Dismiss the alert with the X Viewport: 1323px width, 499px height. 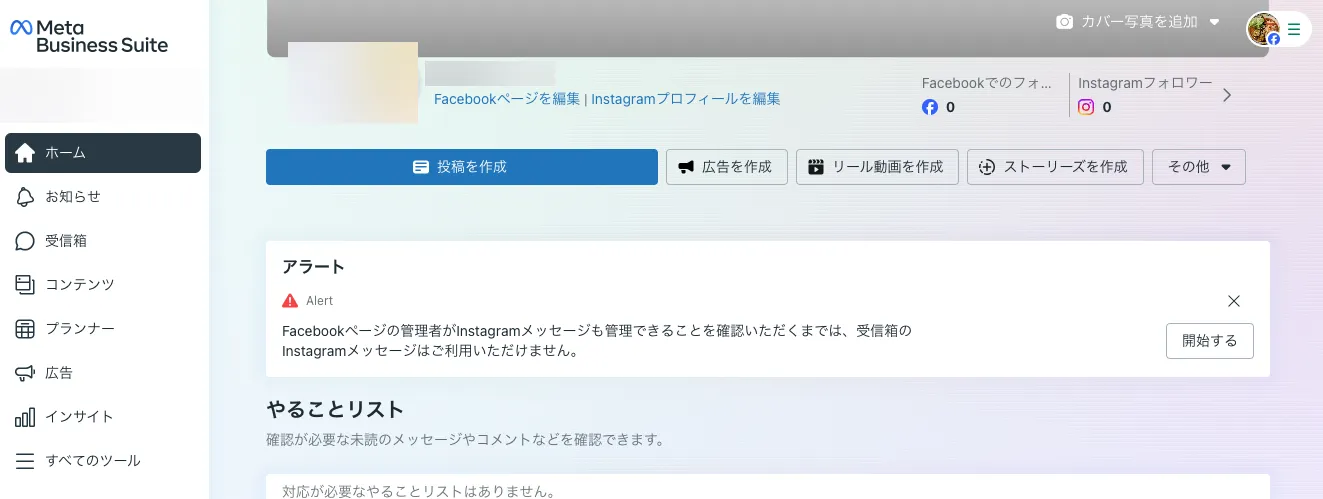[x=1234, y=301]
